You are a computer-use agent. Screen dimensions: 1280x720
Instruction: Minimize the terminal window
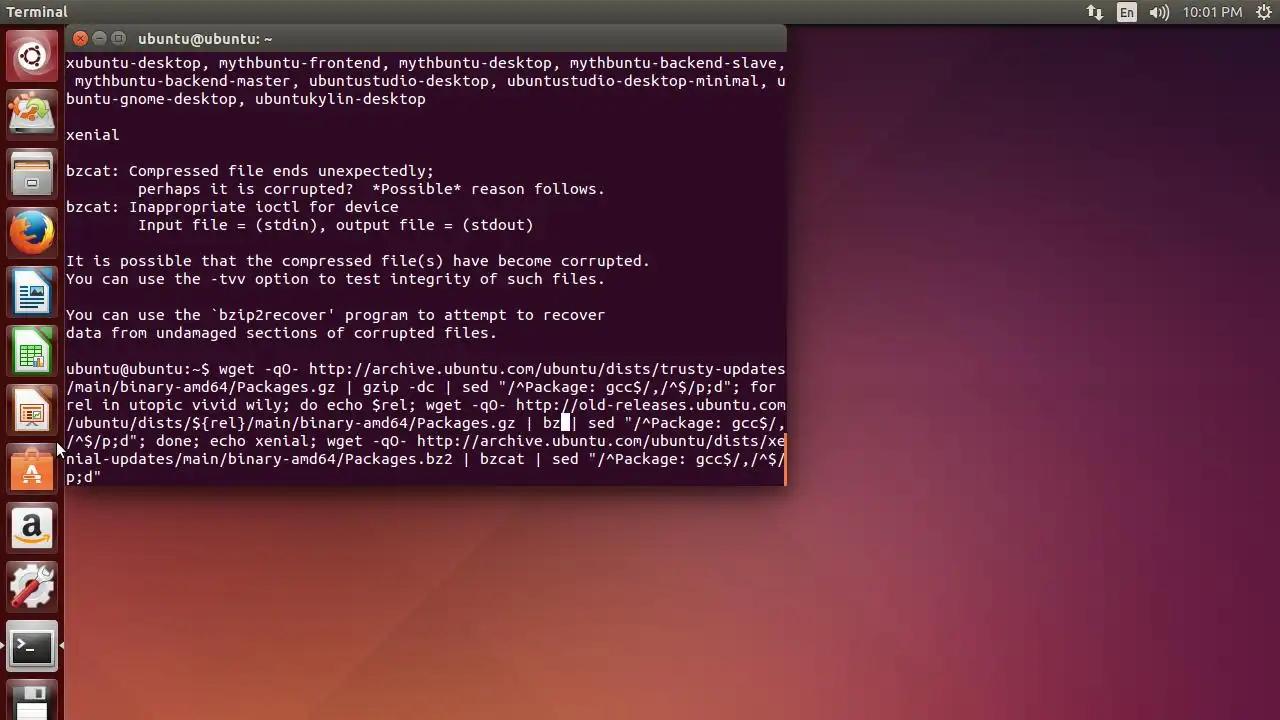tap(100, 38)
